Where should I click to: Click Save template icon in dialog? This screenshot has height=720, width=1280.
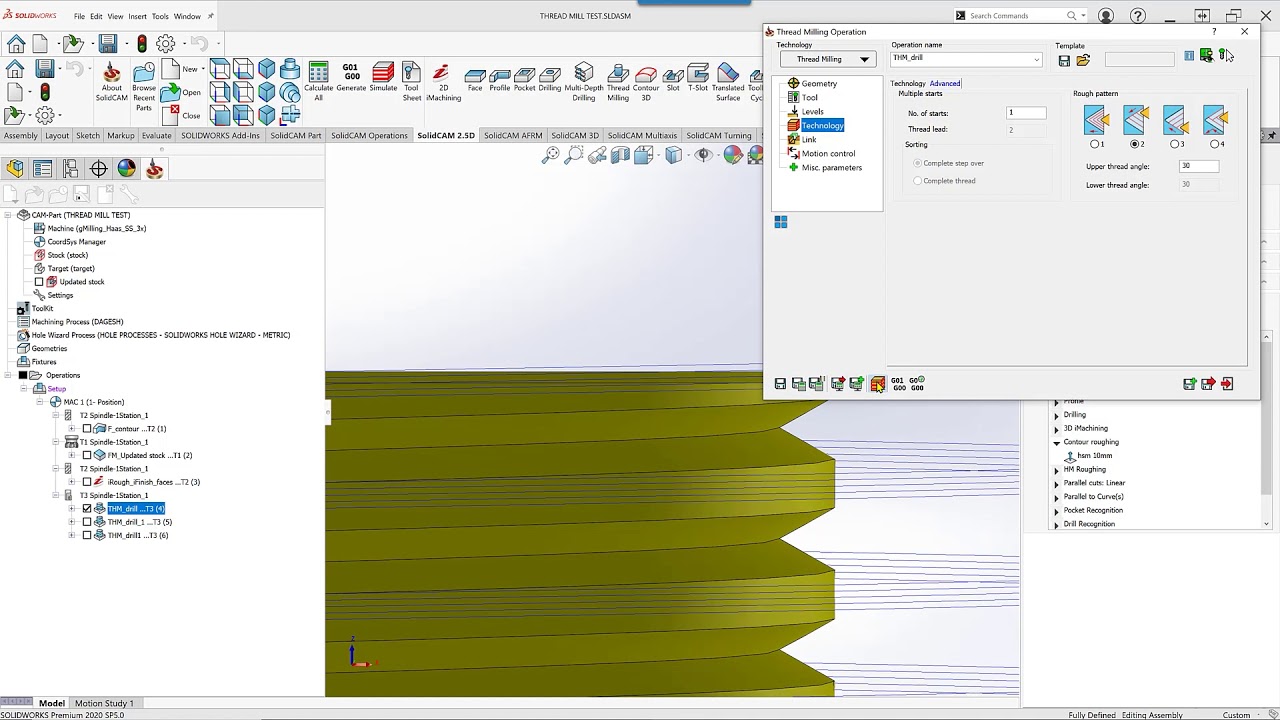[1064, 61]
